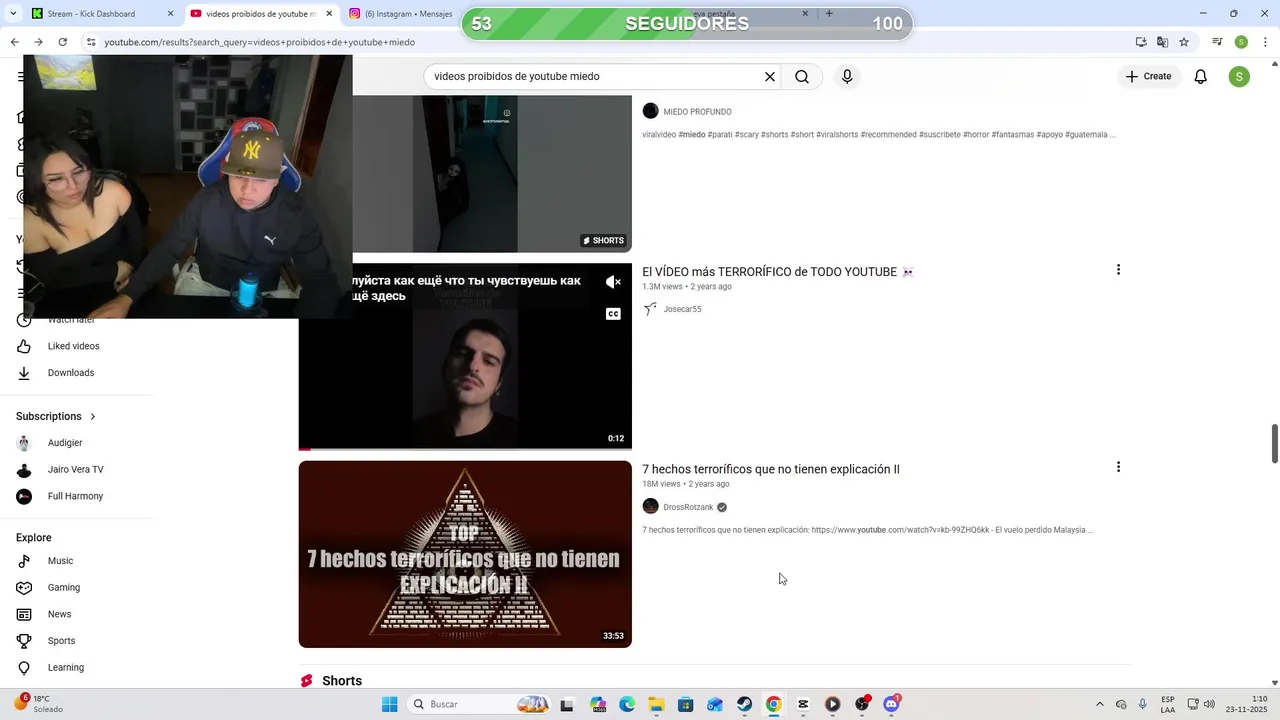Open options menu for 7 hechos terroríficos
This screenshot has width=1280, height=720.
click(x=1118, y=467)
